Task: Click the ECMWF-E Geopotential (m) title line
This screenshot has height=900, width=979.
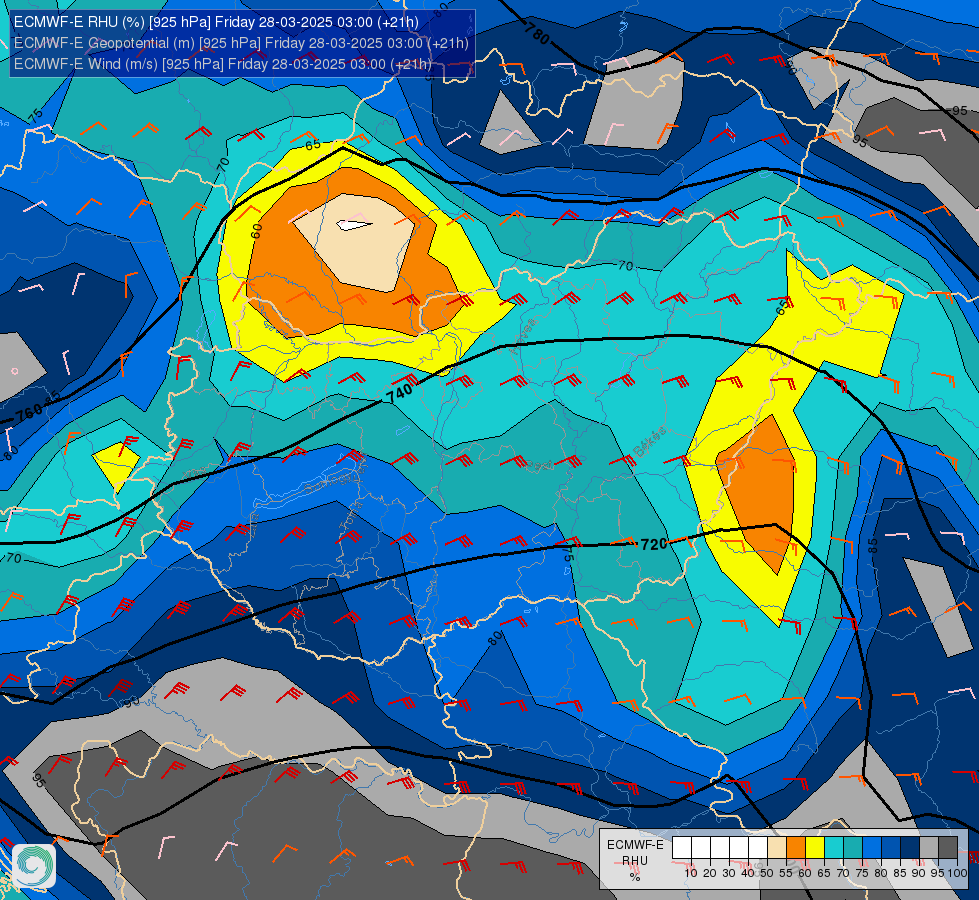Action: point(241,43)
